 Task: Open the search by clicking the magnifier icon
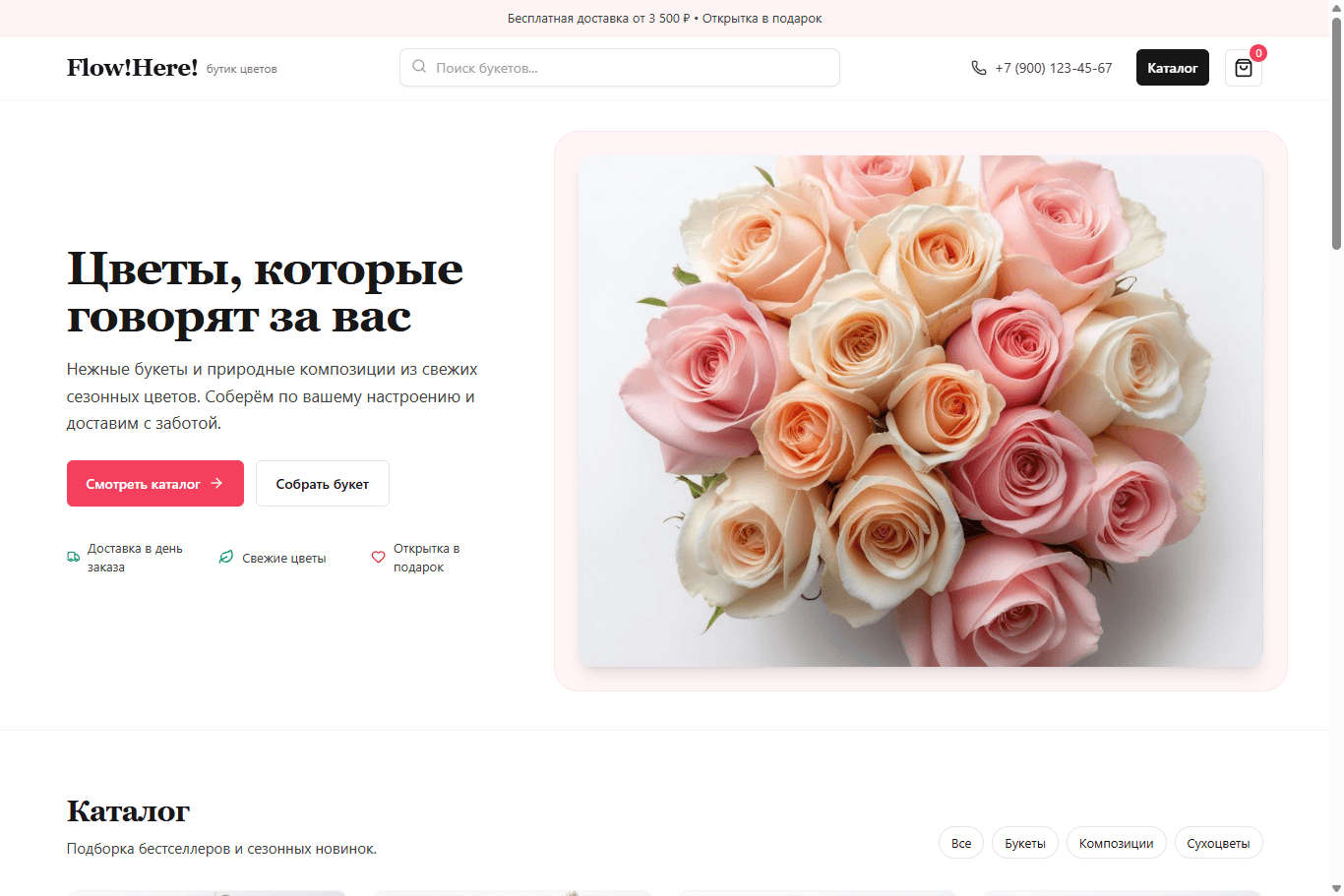pos(419,66)
